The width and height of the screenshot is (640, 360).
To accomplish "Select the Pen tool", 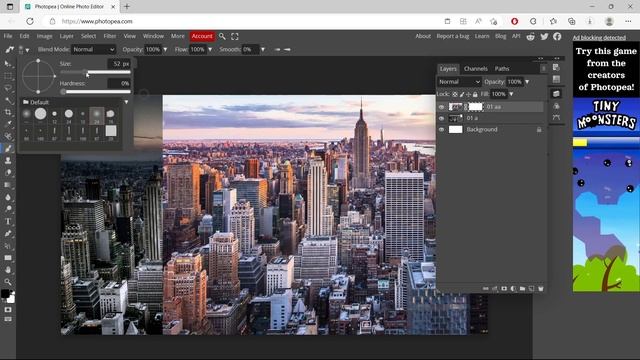I will coord(8,233).
